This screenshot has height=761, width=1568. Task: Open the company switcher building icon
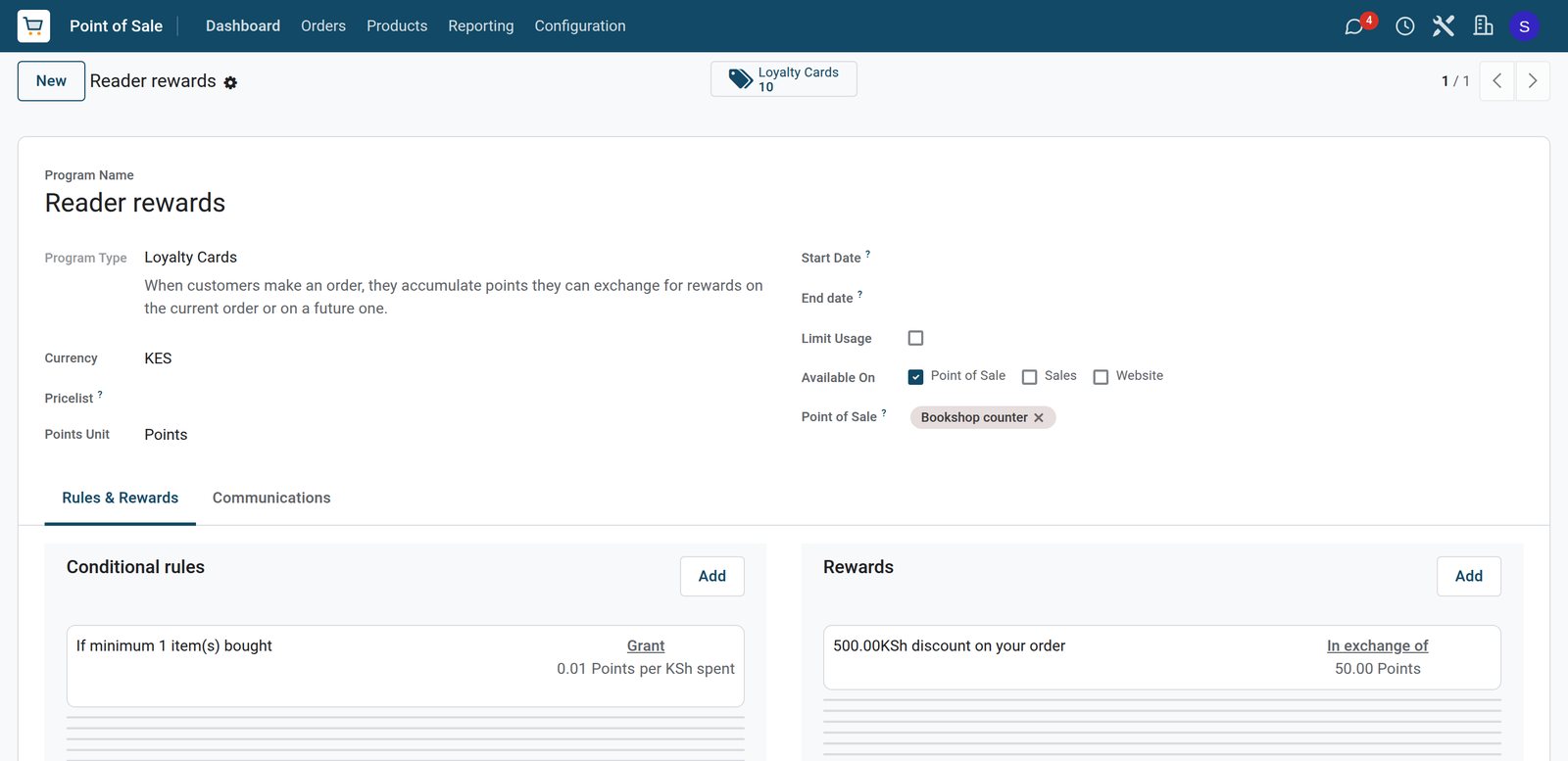click(x=1484, y=26)
